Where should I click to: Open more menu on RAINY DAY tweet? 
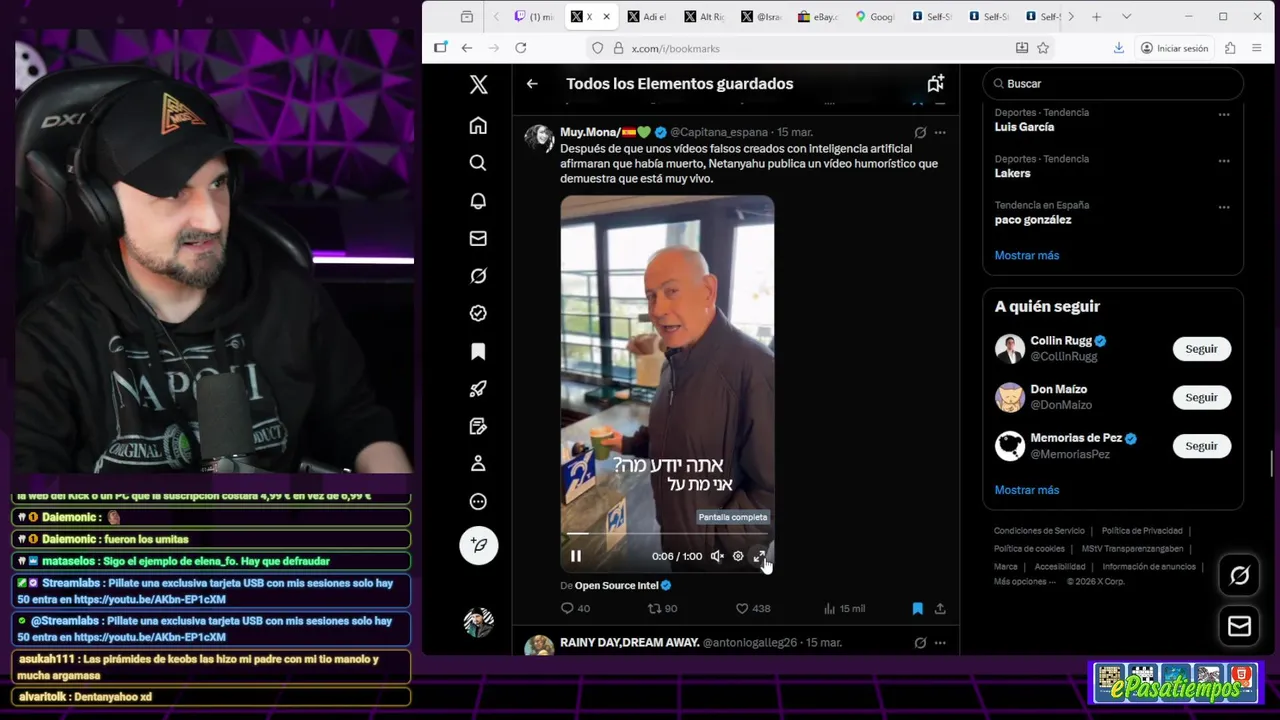(940, 643)
